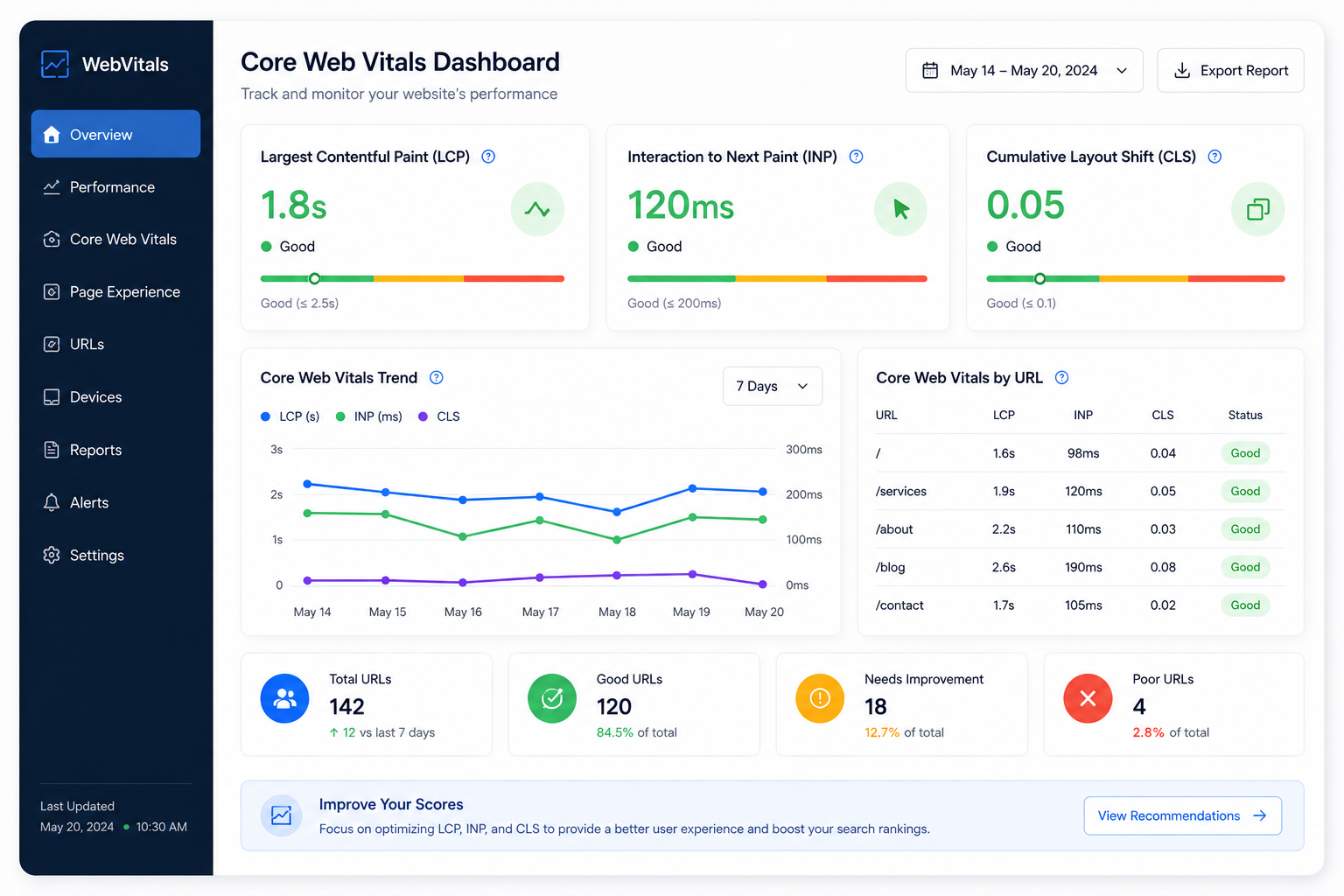The height and width of the screenshot is (896, 1344).
Task: Click the LCP data point on May 19
Action: point(692,488)
